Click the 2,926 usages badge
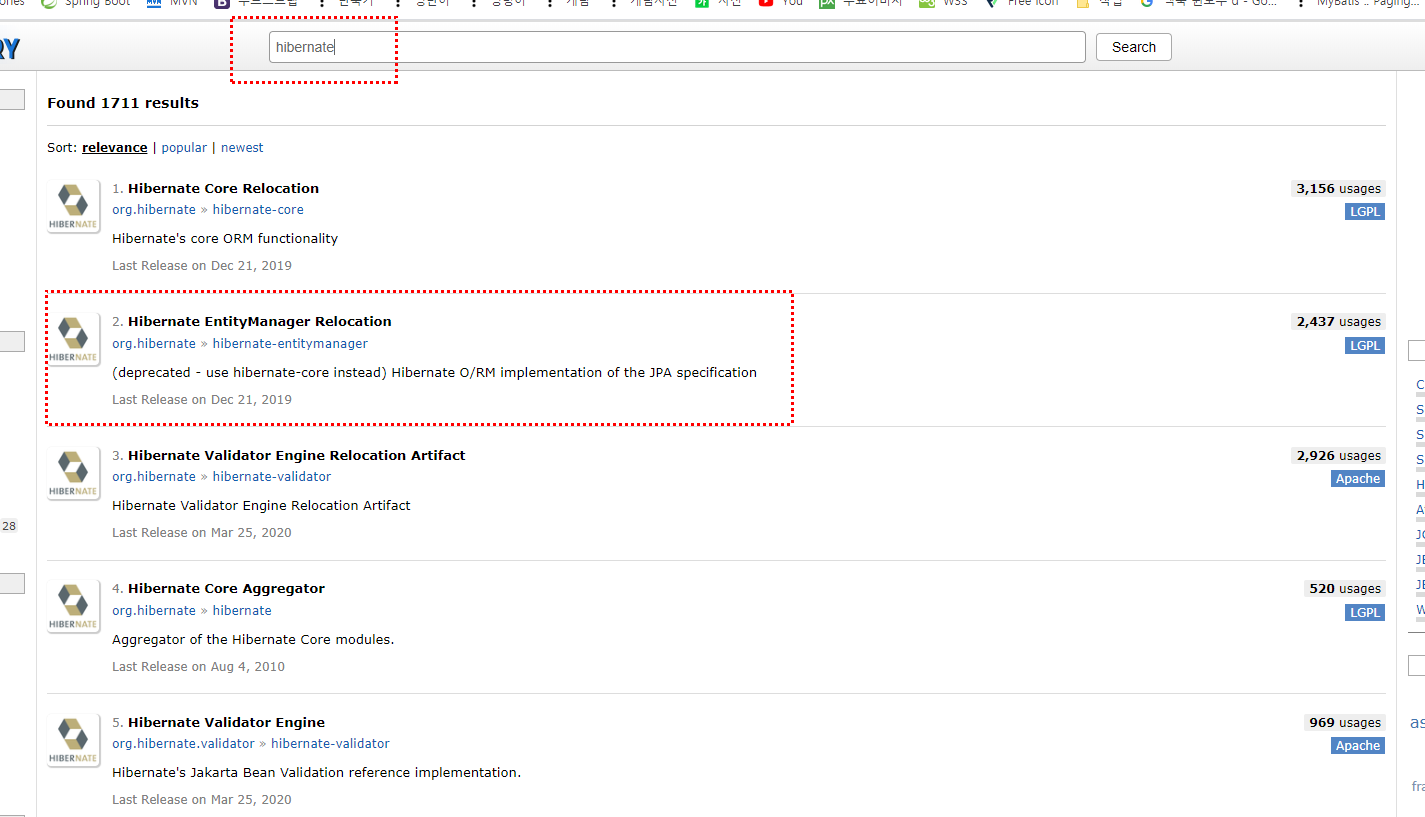 [1338, 456]
